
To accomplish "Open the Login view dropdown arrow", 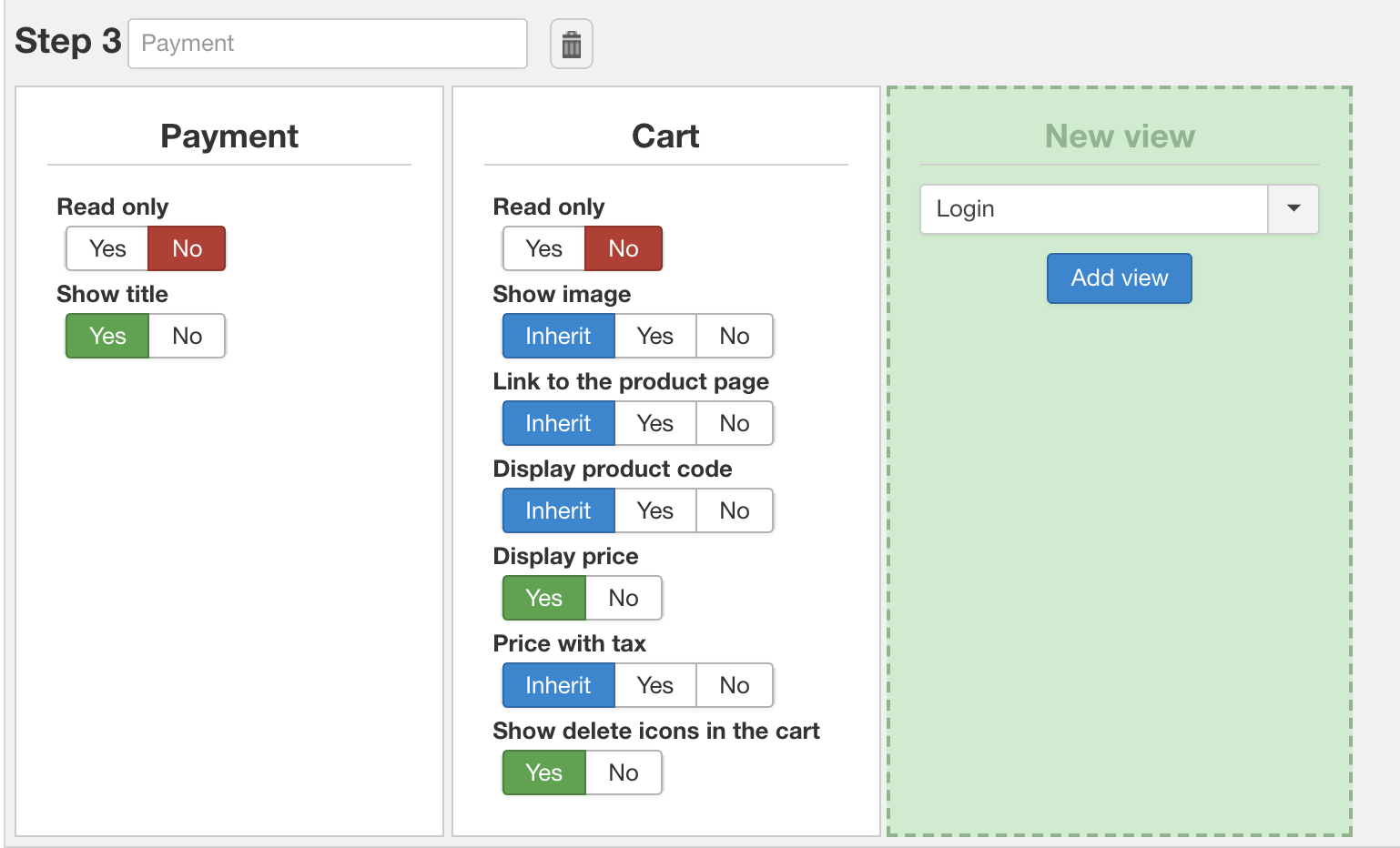I will tap(1293, 209).
